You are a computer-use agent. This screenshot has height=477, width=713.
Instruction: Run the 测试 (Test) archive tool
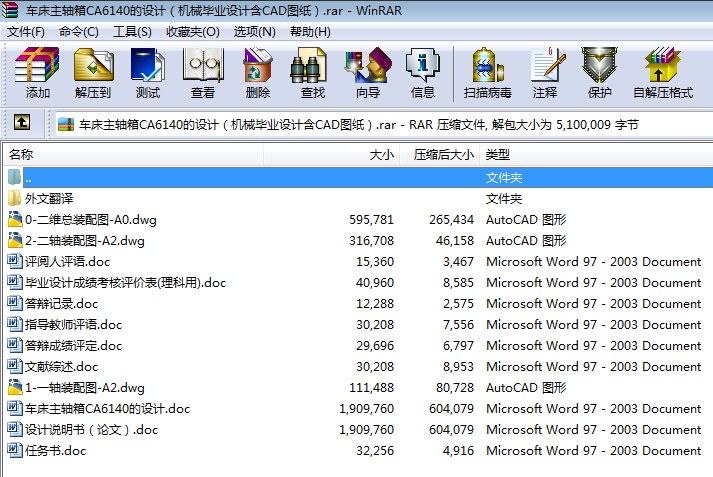pyautogui.click(x=148, y=65)
